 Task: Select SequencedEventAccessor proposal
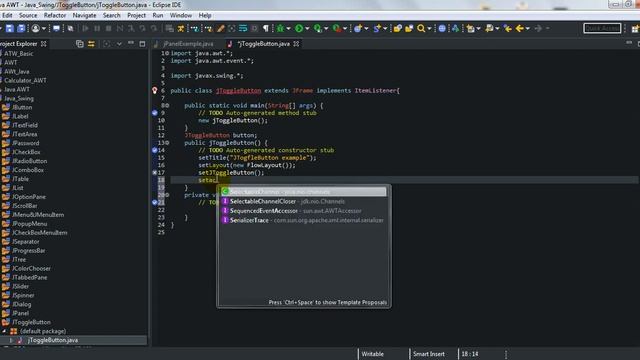coord(303,211)
